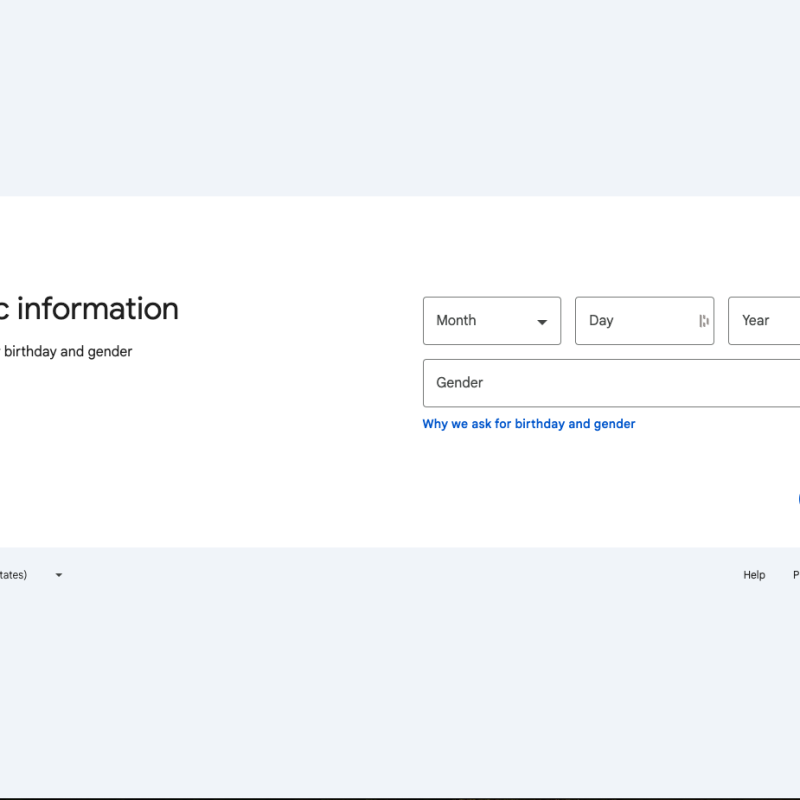Click the Month field's caret arrow
800x800 pixels.
542,322
